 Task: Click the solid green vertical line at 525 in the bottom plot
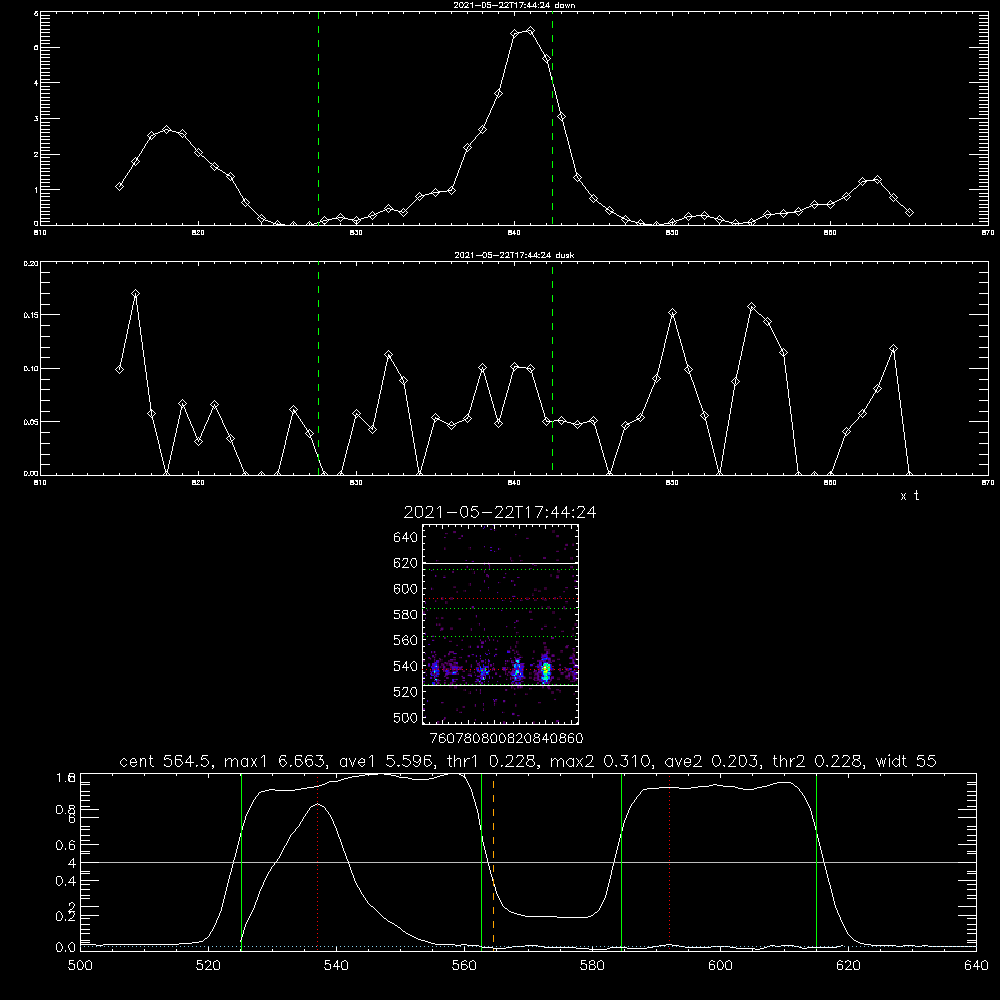[241, 861]
